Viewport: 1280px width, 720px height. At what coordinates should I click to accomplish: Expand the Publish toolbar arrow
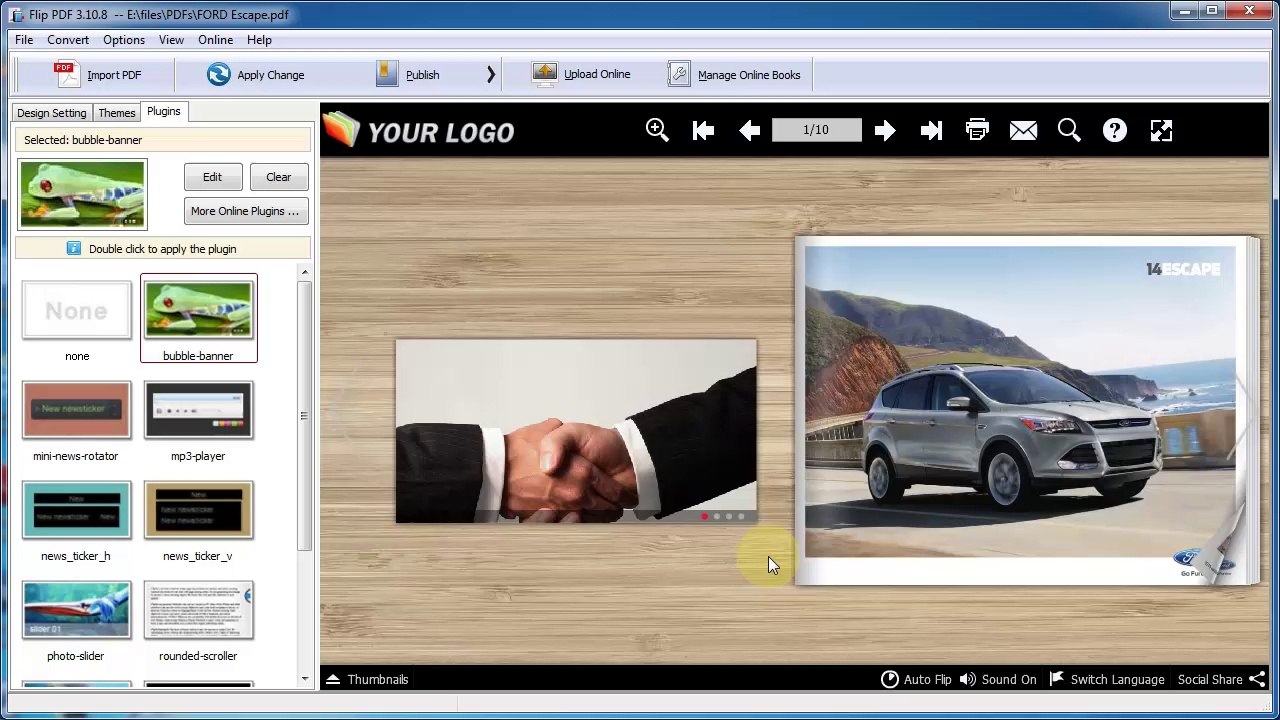(491, 75)
